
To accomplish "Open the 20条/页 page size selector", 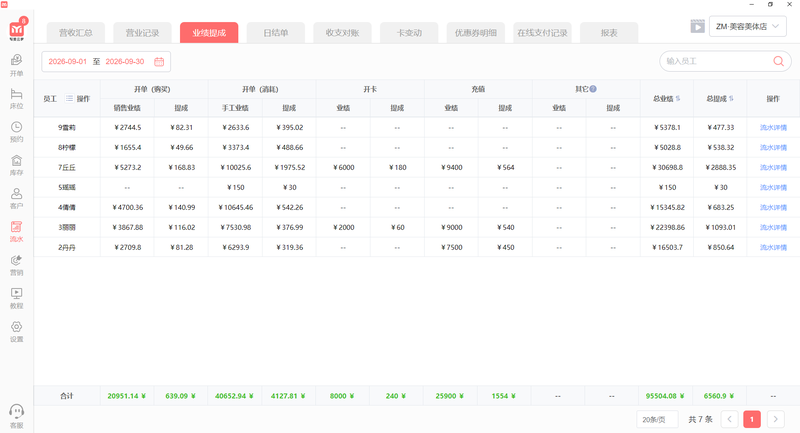I will point(657,419).
